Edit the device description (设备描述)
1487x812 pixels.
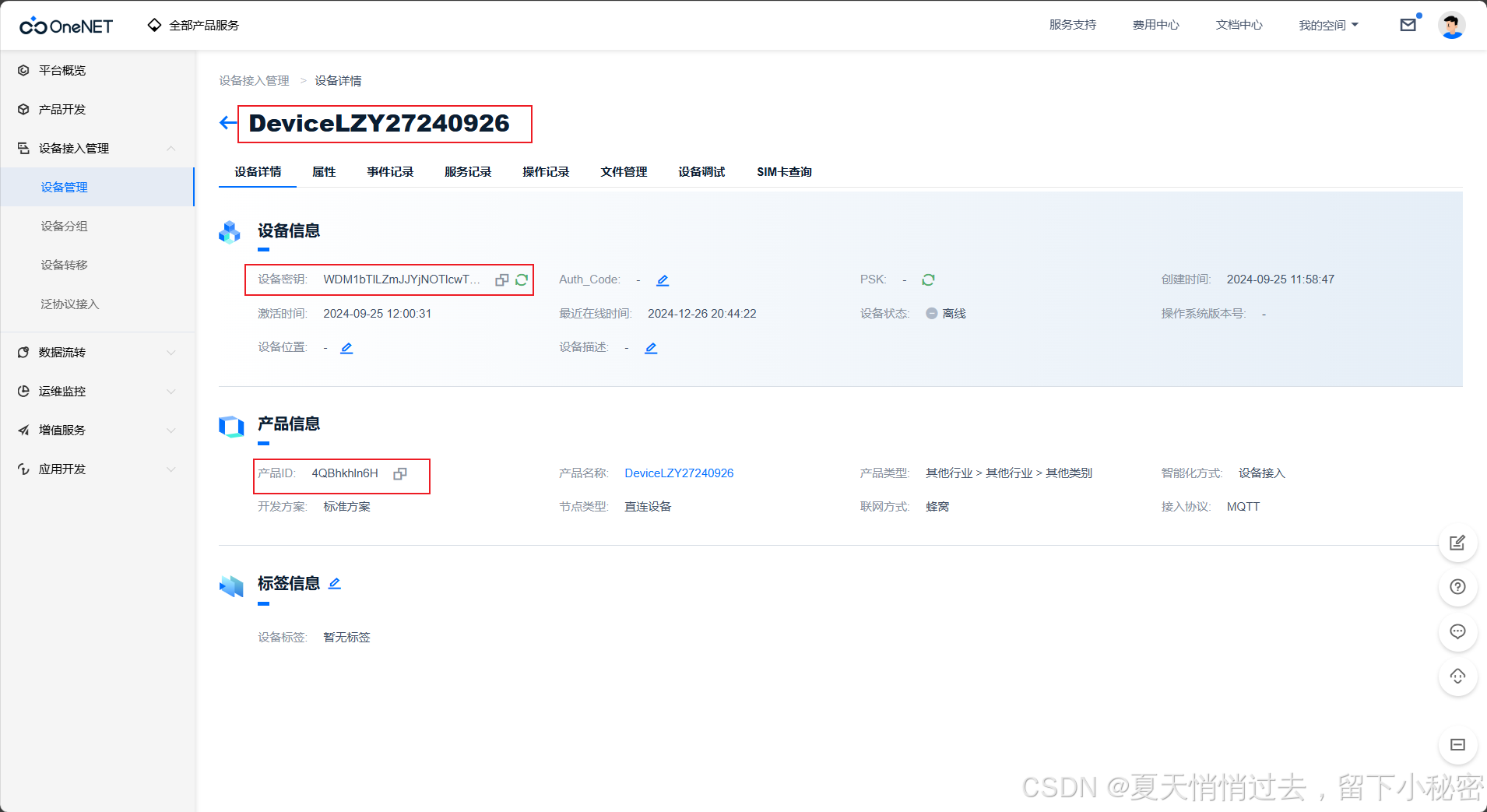coord(651,348)
